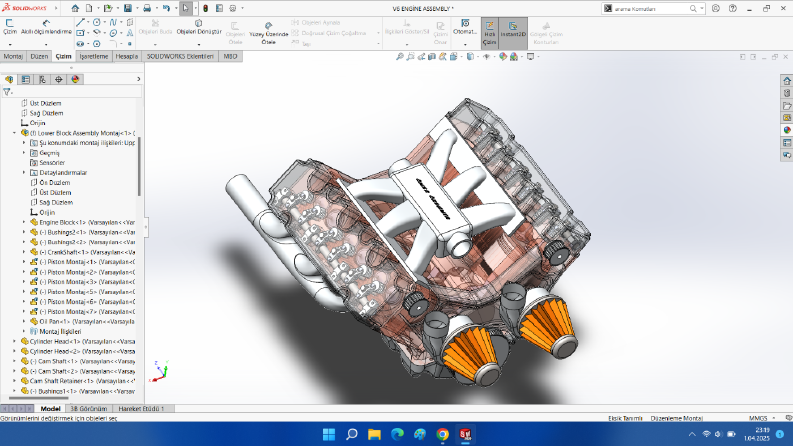Expand the CrankShaft<1> tree node

coord(24,252)
